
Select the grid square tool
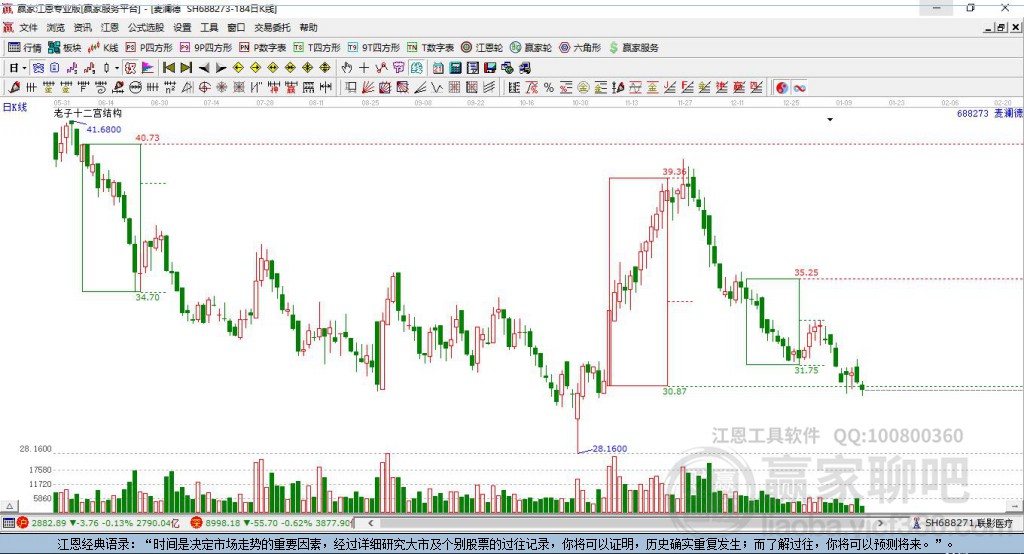(x=455, y=88)
